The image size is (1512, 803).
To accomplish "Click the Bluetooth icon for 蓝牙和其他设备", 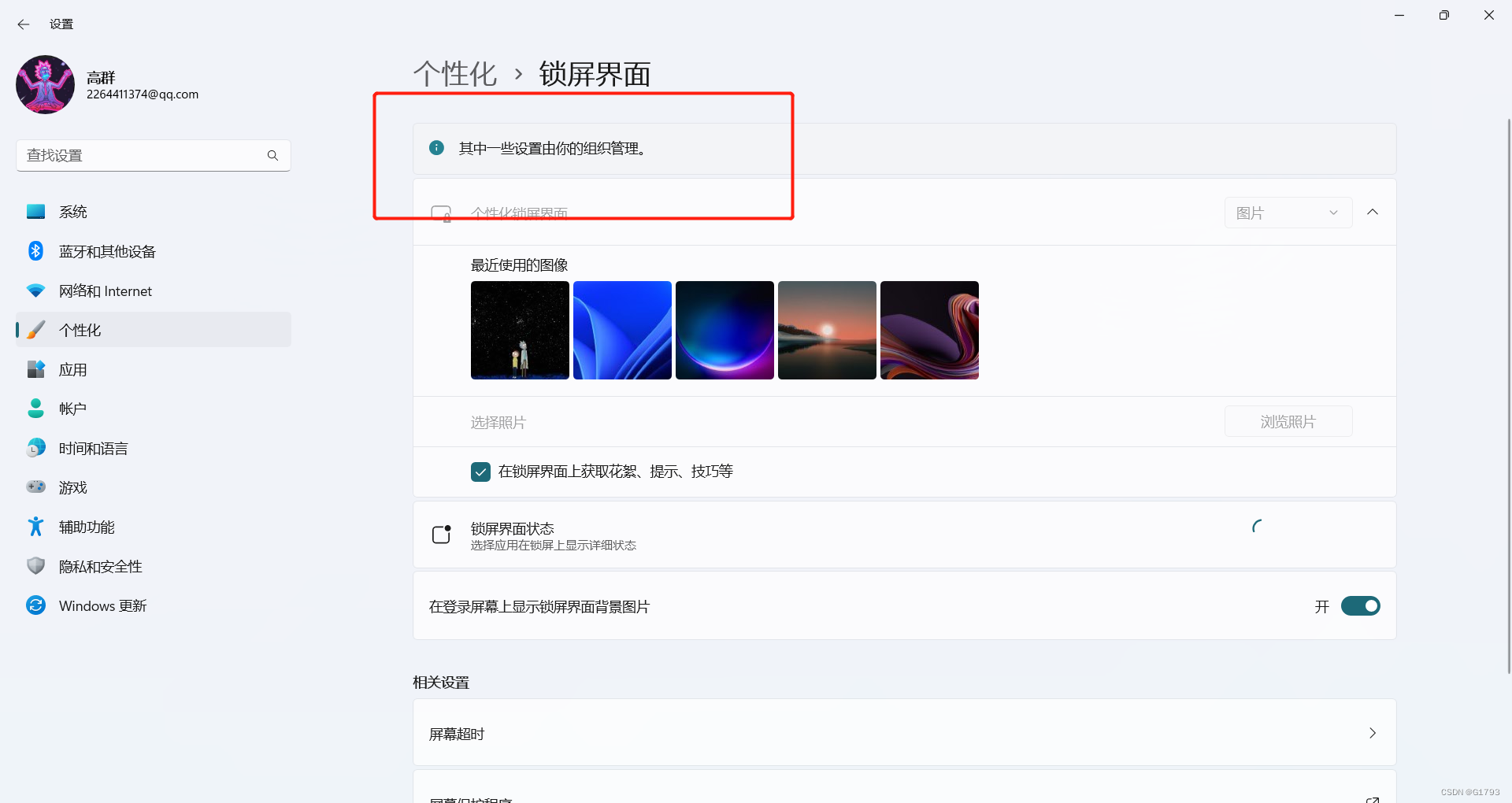I will click(x=35, y=251).
